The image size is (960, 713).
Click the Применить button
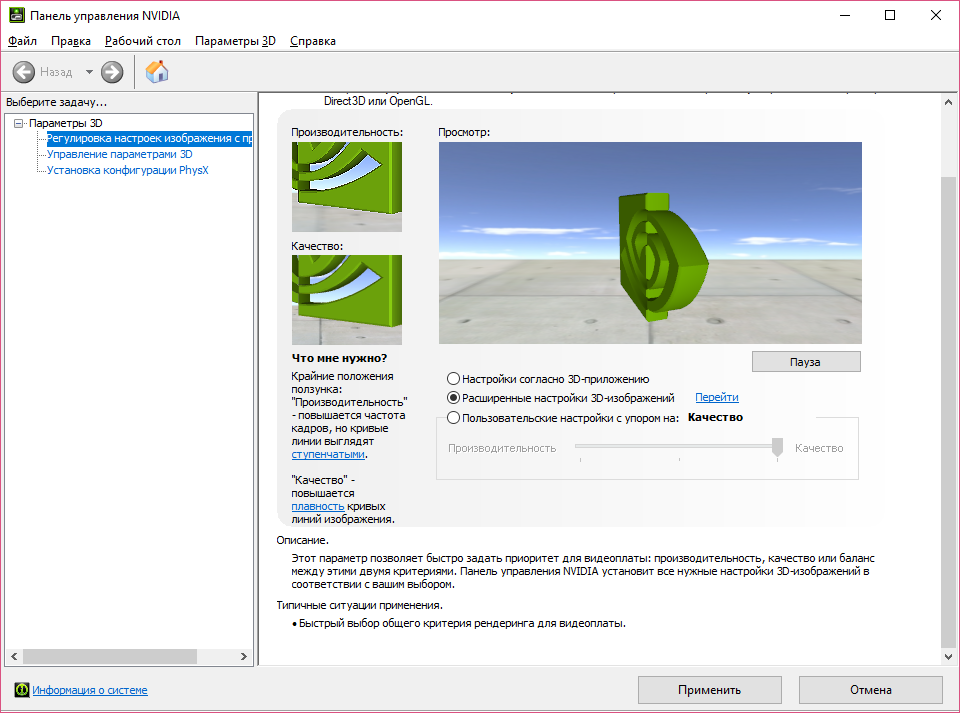click(710, 690)
